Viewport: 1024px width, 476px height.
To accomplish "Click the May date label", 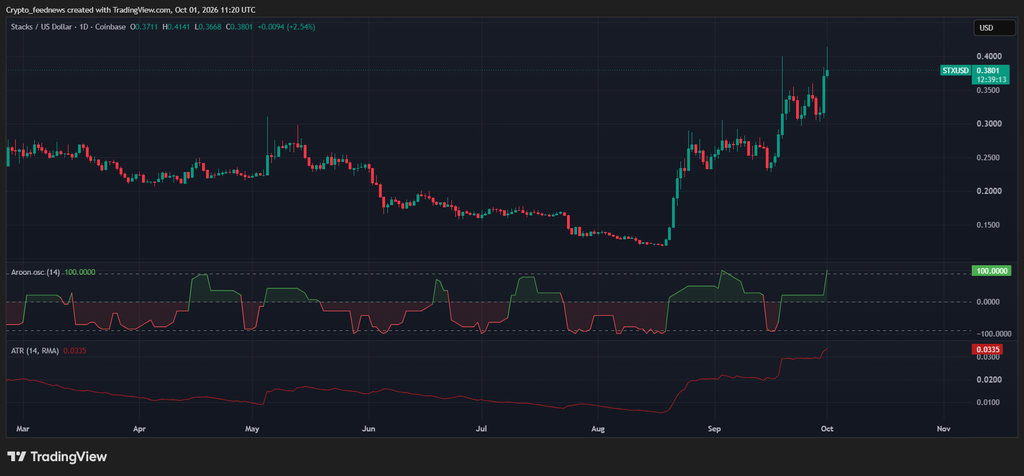I will pyautogui.click(x=253, y=429).
